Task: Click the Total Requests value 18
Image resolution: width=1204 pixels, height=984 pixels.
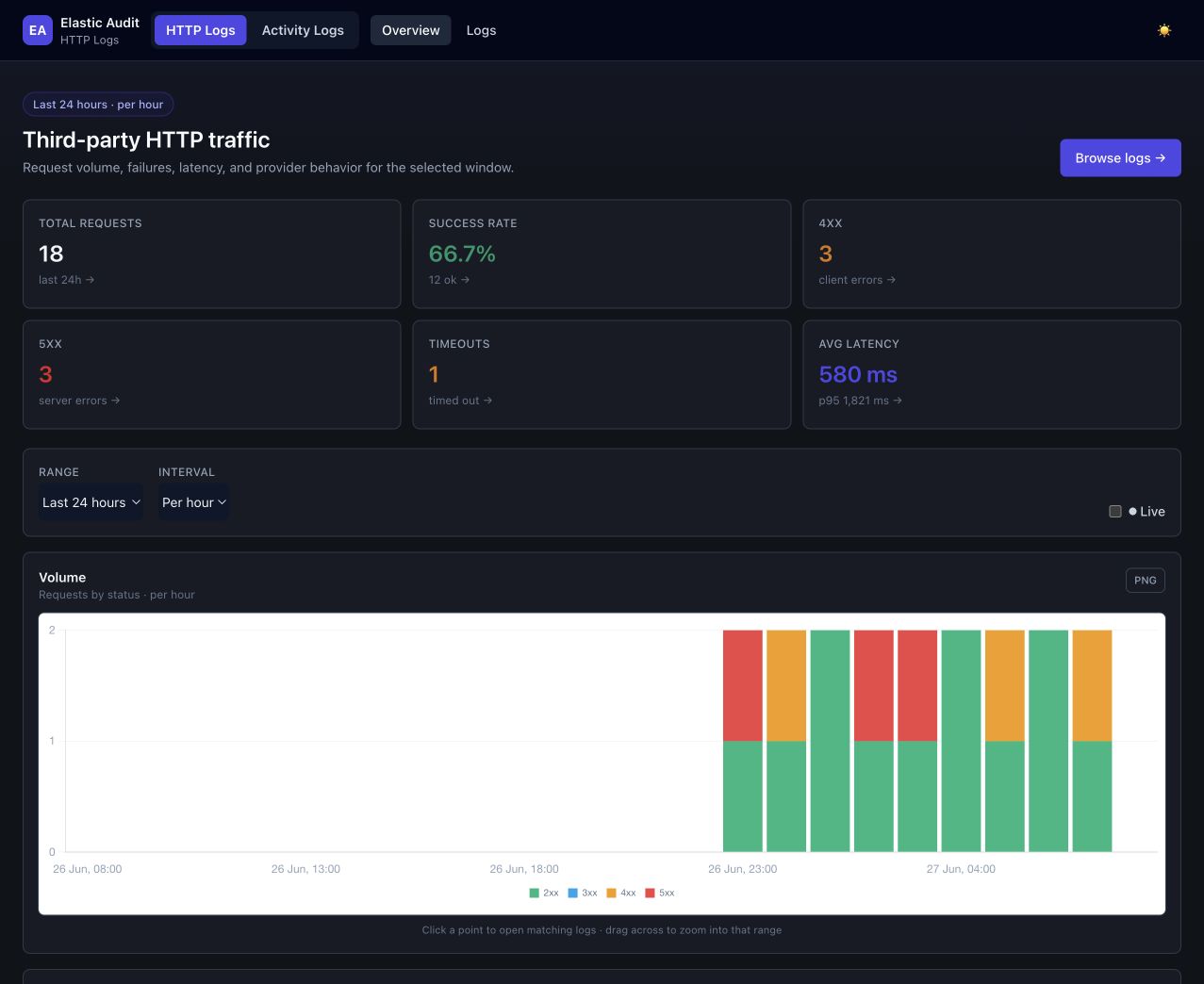Action: click(x=51, y=254)
